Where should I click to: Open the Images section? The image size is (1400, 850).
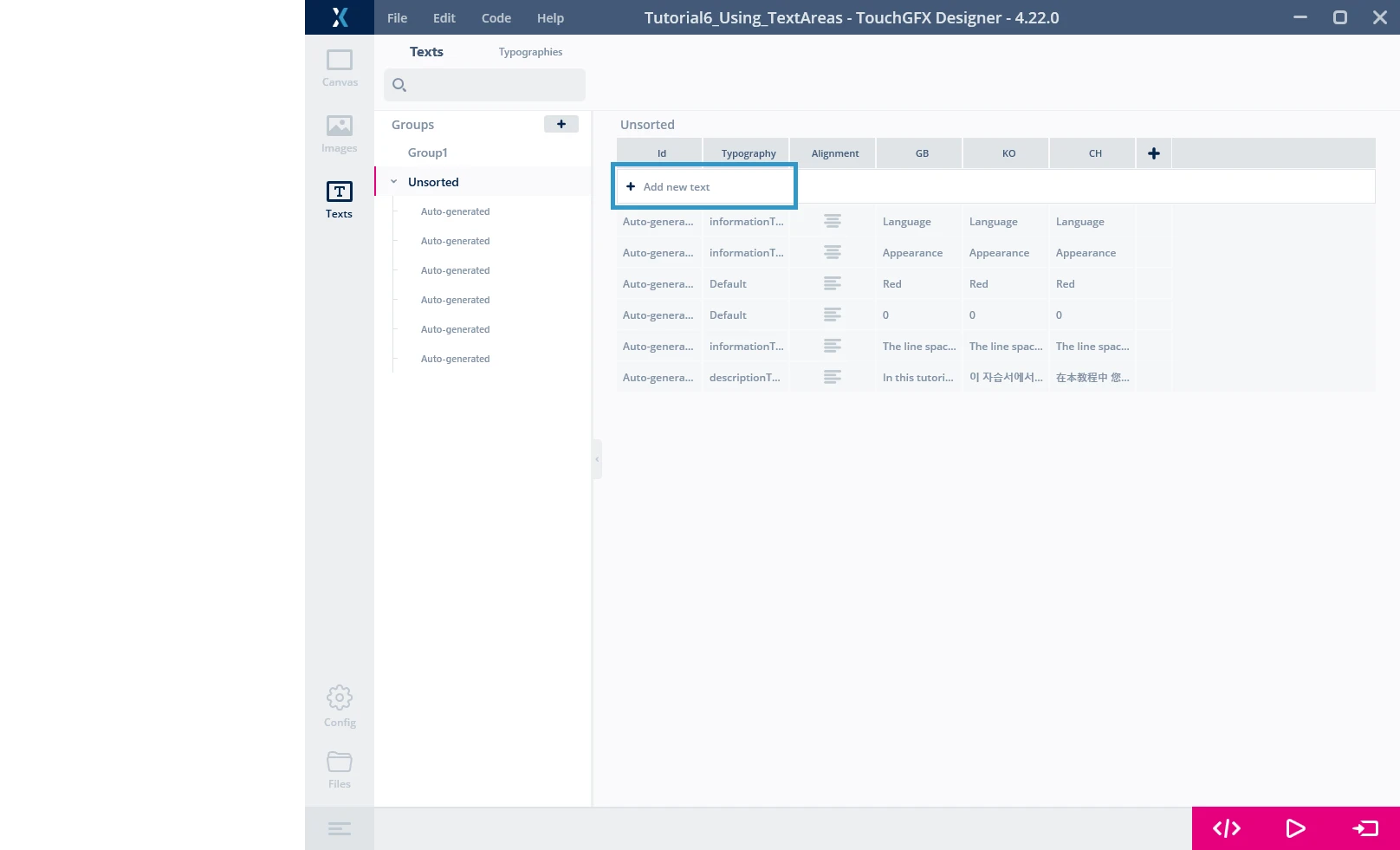point(339,133)
